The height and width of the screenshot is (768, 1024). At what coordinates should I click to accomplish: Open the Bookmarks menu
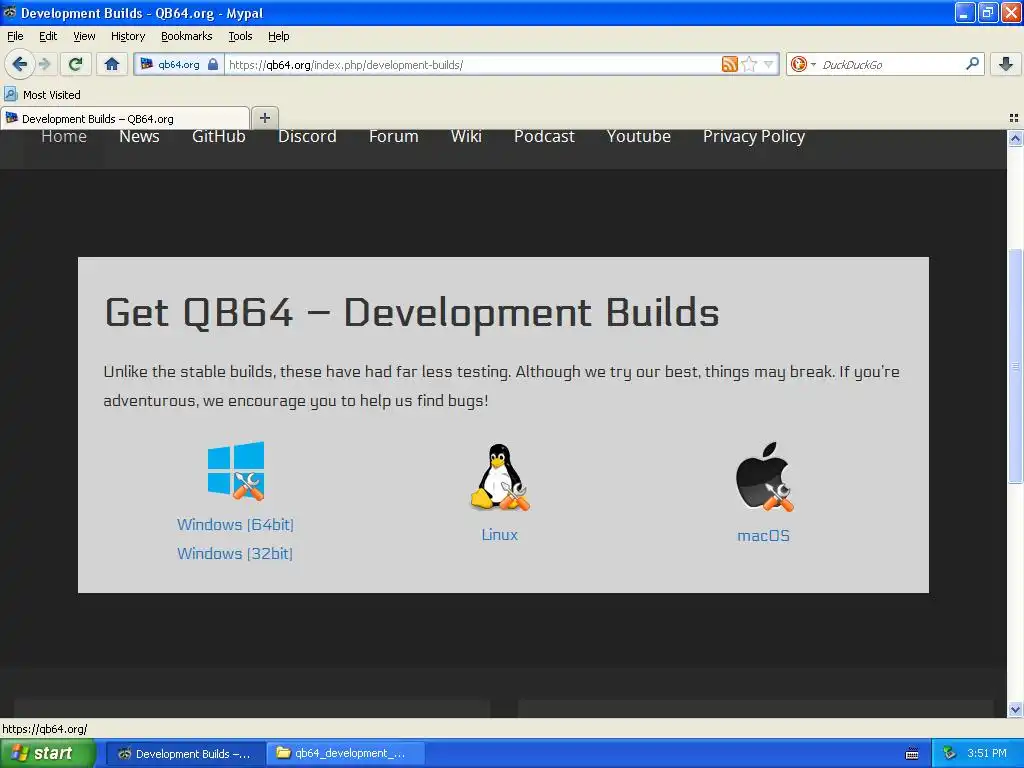pos(186,36)
